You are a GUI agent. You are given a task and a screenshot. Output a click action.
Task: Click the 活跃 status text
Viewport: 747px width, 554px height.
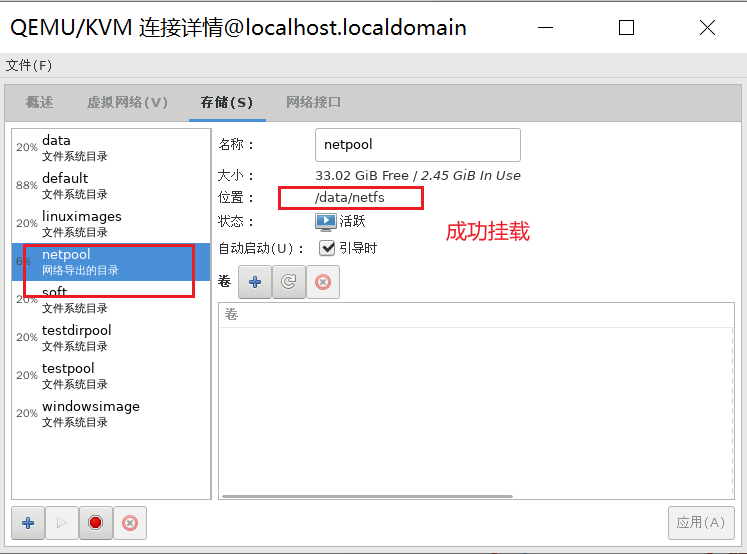point(352,221)
